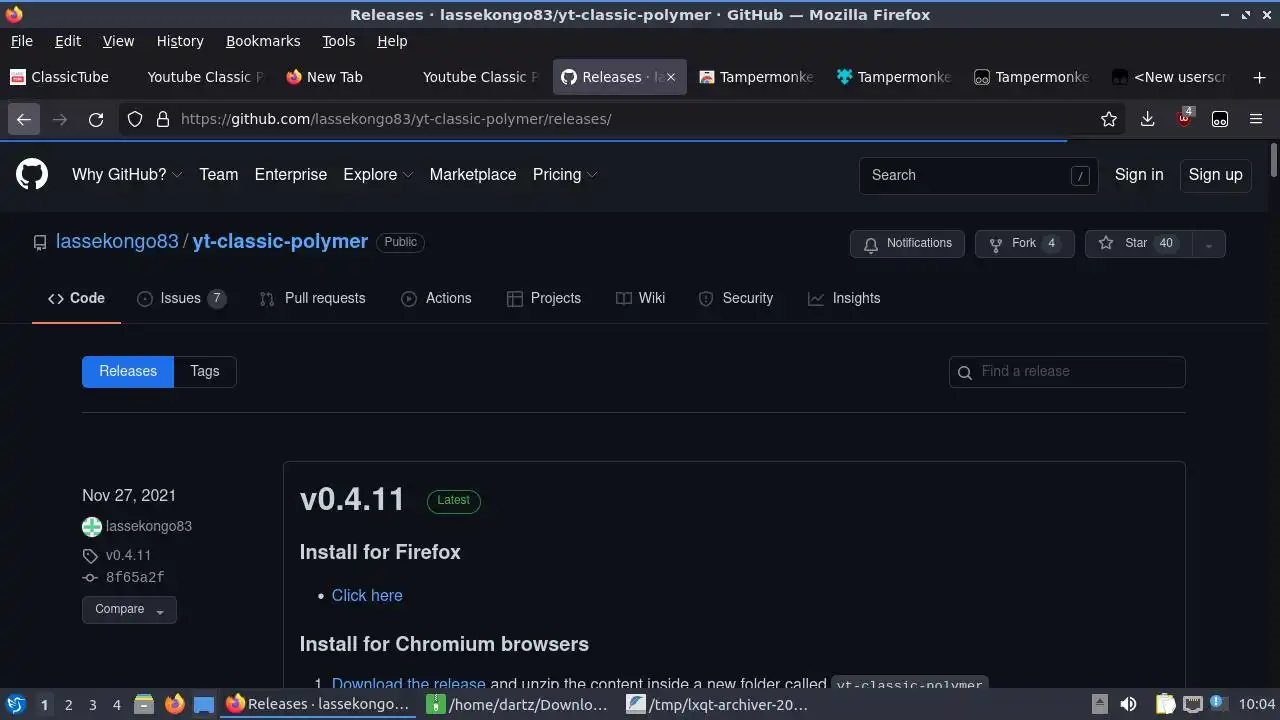Screen dimensions: 1280x720
Task: Star the repository with the Star button
Action: (1139, 244)
